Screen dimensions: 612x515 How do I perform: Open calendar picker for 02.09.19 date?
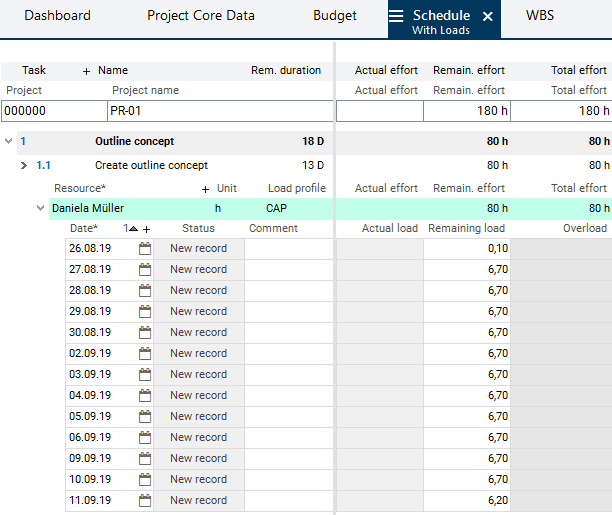(144, 353)
